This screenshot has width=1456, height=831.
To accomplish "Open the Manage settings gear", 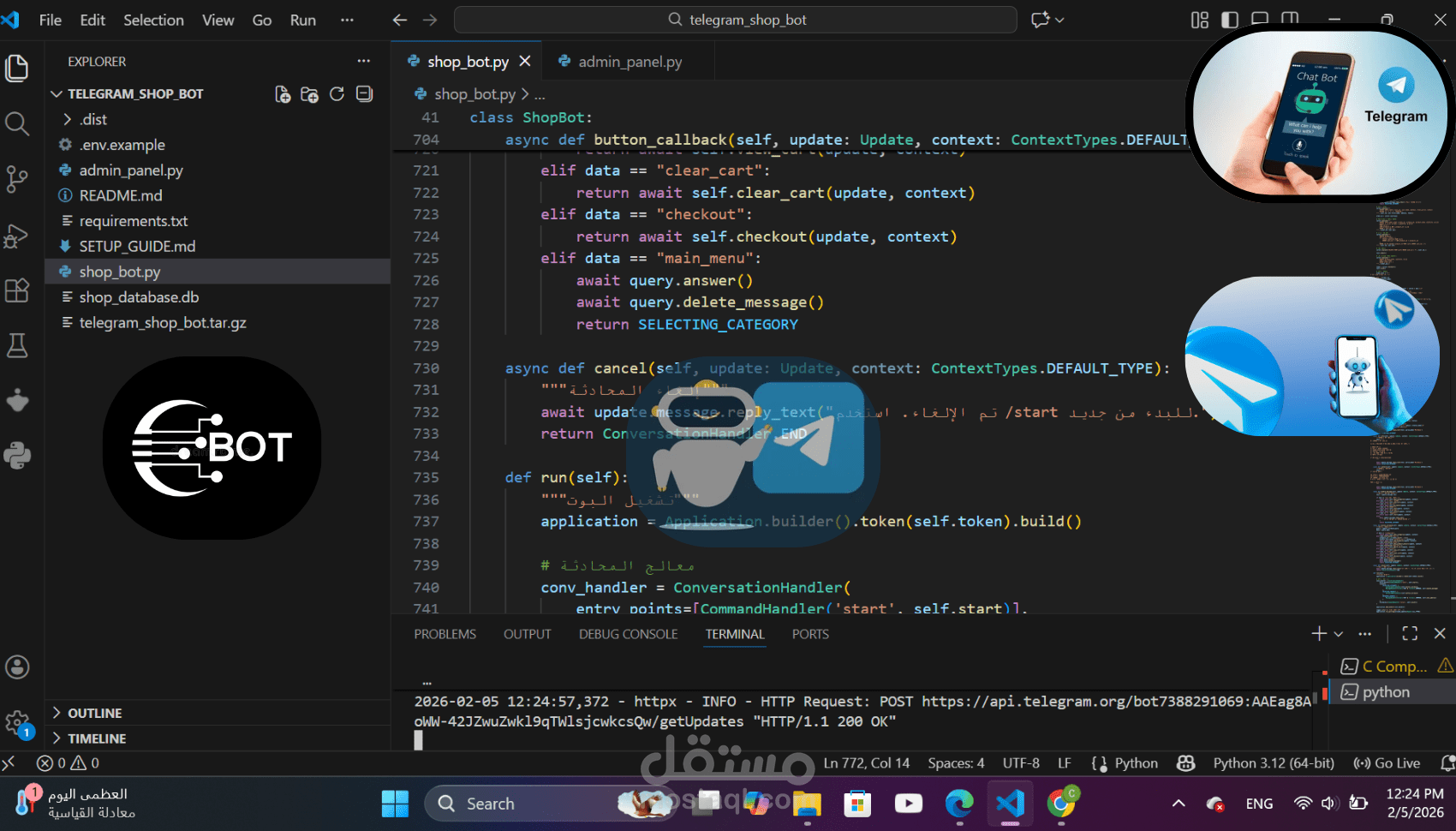I will click(x=17, y=723).
